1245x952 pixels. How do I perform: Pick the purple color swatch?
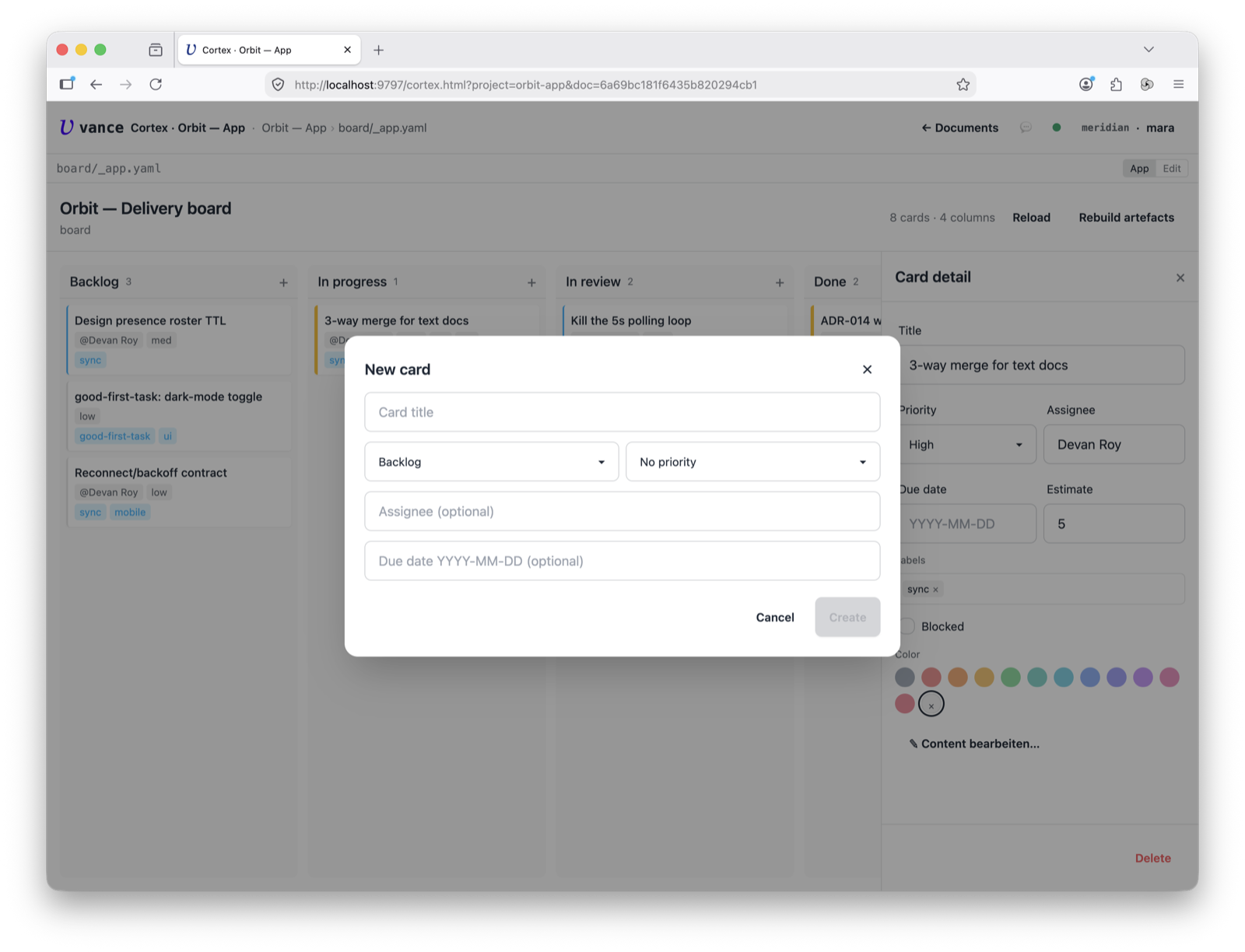pos(1143,677)
